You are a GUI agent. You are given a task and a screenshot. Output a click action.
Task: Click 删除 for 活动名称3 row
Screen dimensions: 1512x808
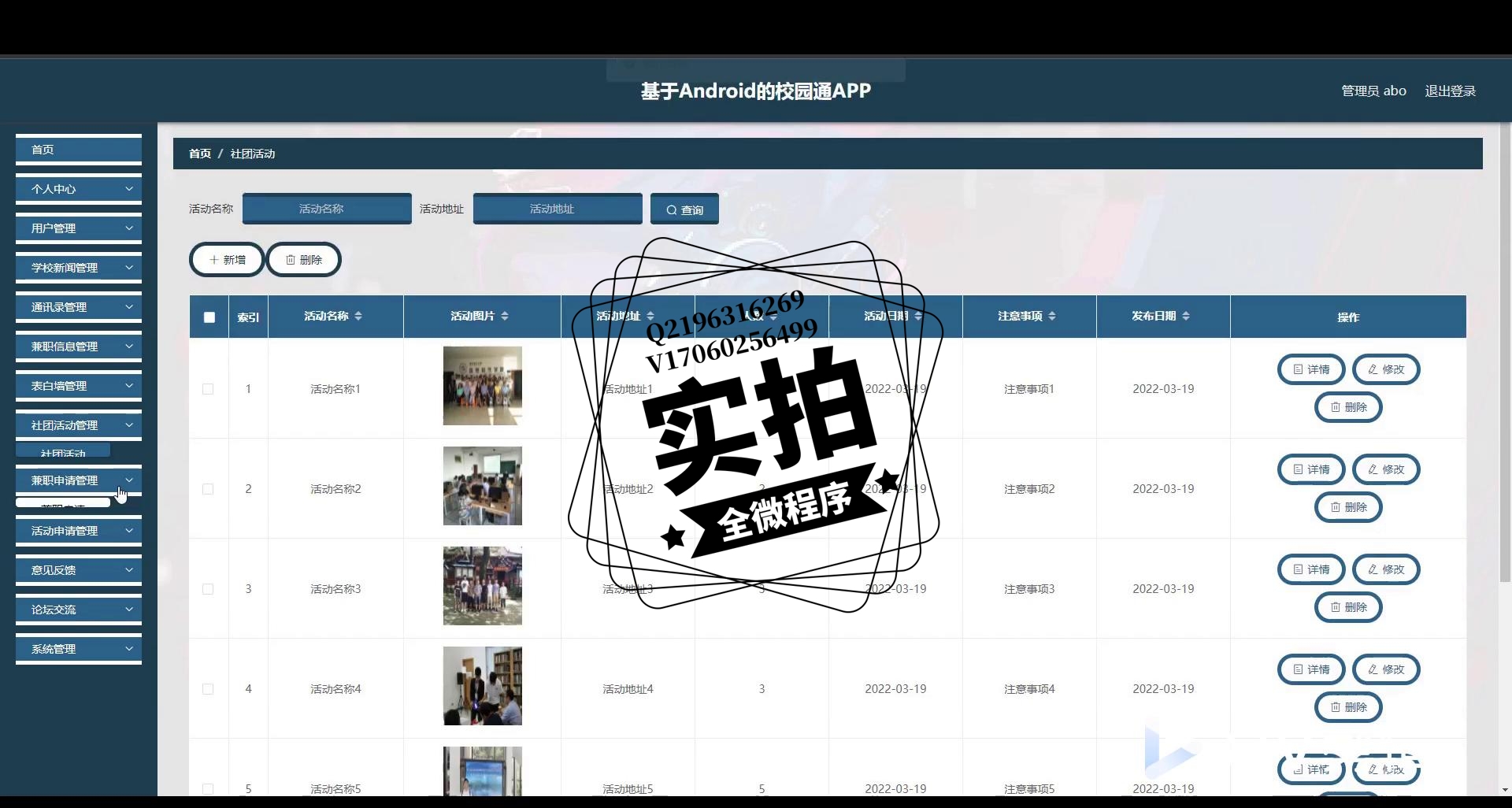click(x=1348, y=607)
